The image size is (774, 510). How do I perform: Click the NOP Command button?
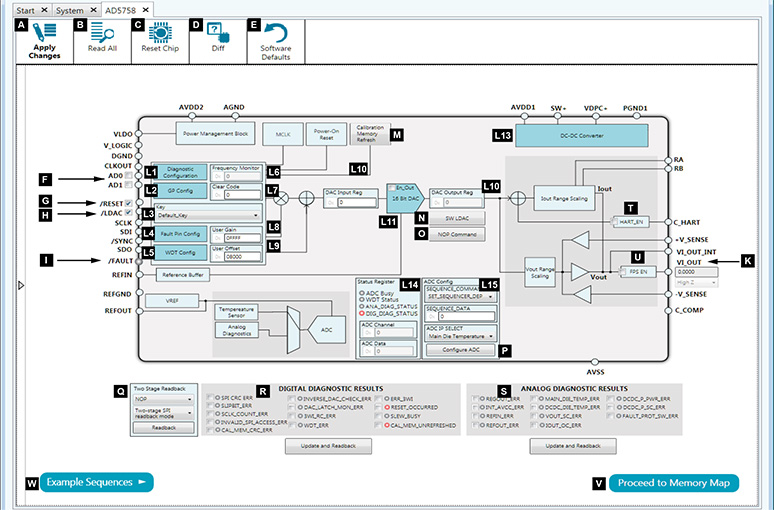[457, 235]
